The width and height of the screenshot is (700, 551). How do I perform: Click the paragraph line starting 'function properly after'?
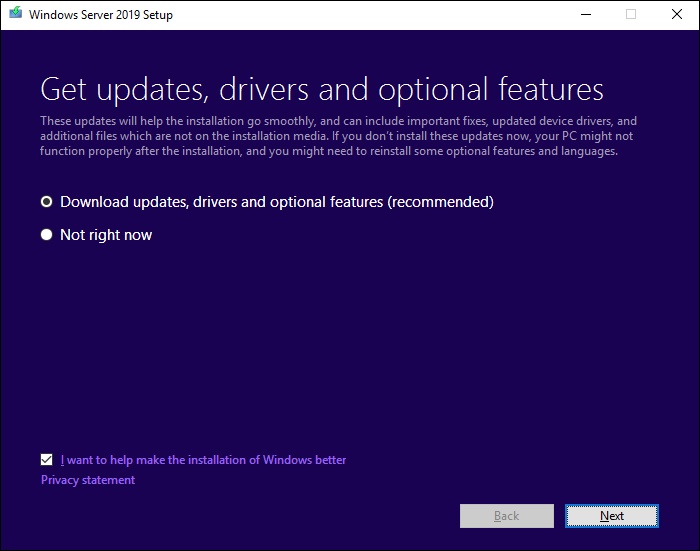pyautogui.click(x=328, y=151)
